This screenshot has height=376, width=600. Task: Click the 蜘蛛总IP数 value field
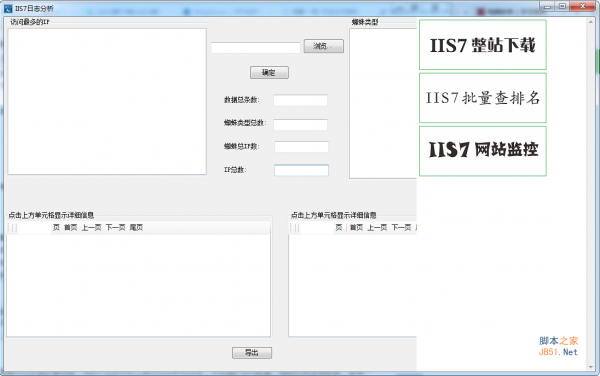coord(301,146)
